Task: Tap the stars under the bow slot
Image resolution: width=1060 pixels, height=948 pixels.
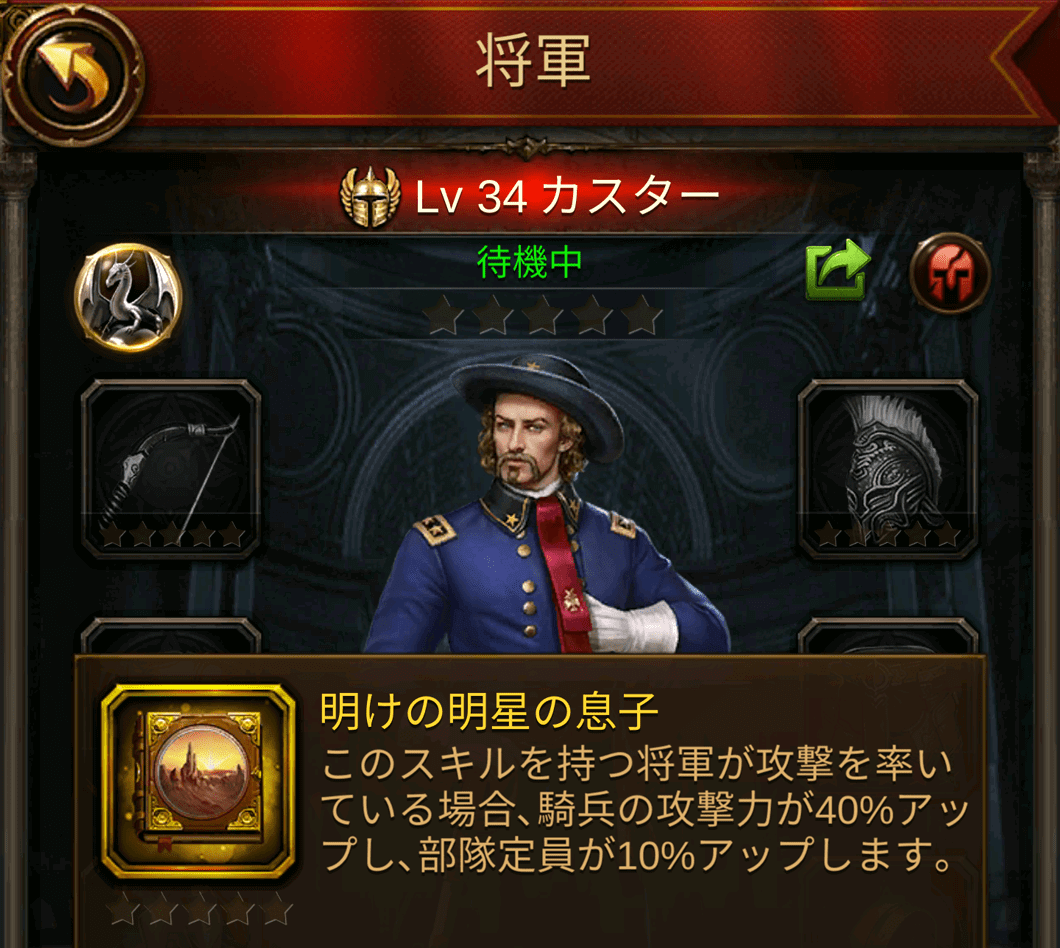Action: [171, 535]
